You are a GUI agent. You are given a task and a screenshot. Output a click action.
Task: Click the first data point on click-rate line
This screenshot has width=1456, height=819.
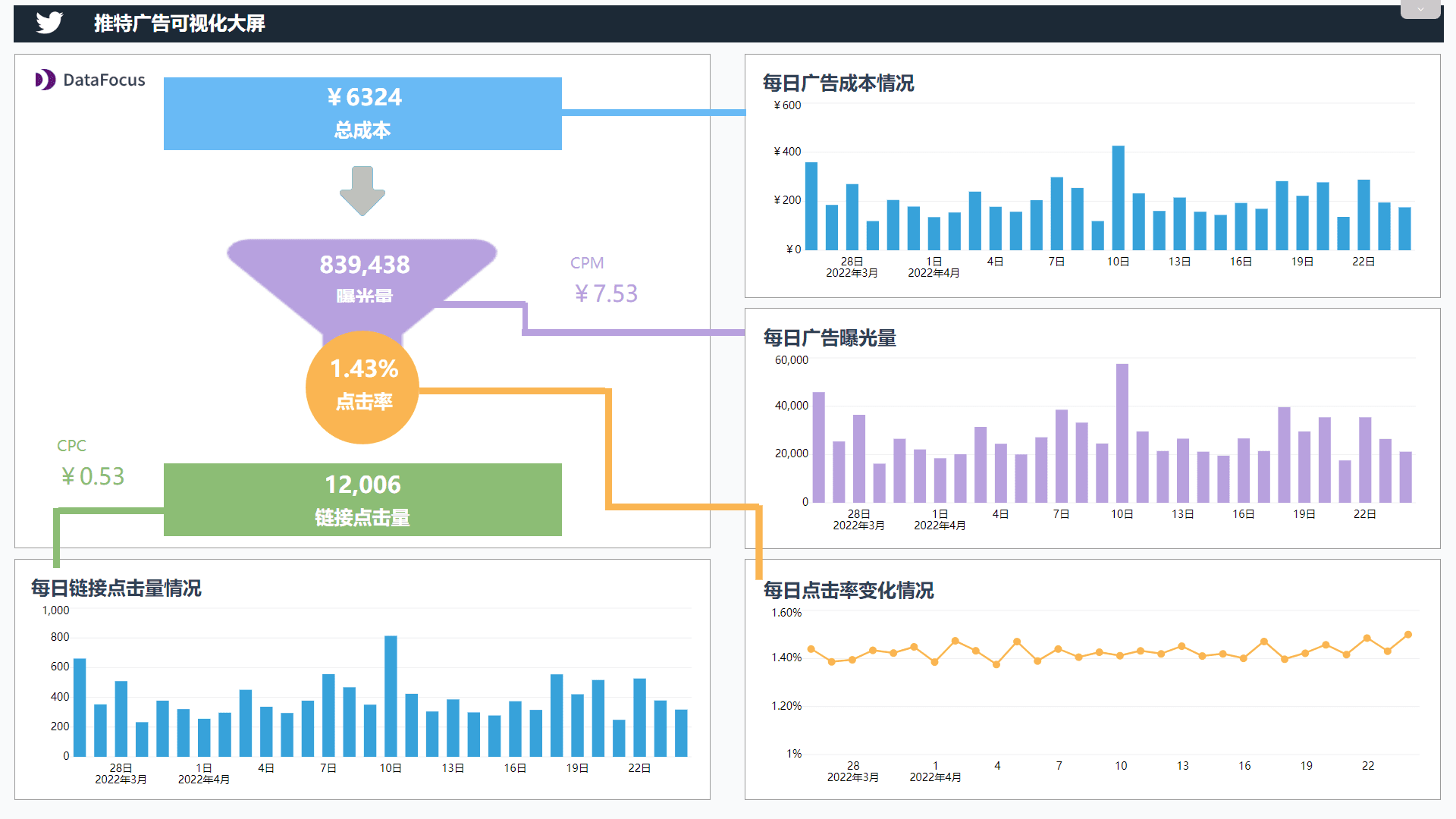pos(811,649)
